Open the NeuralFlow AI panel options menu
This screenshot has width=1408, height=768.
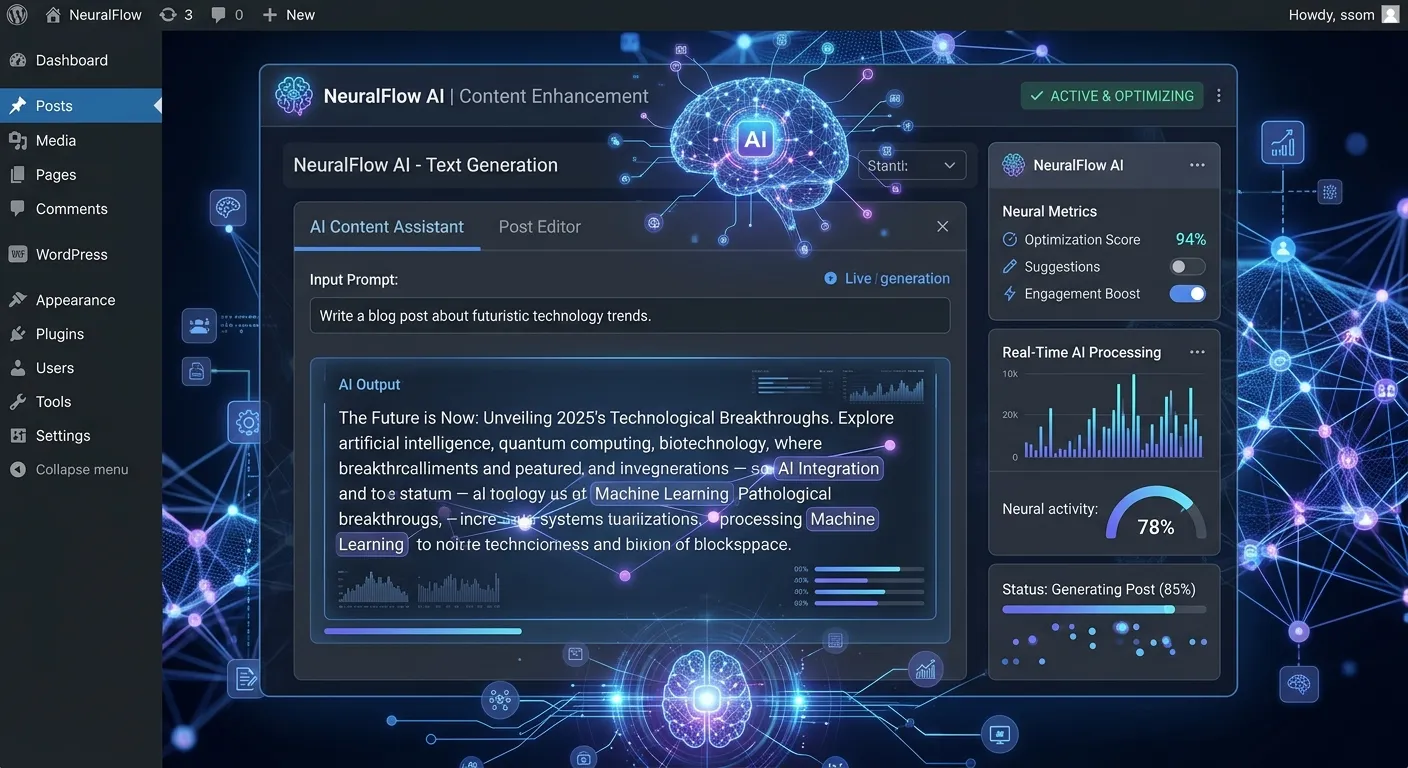click(1197, 165)
